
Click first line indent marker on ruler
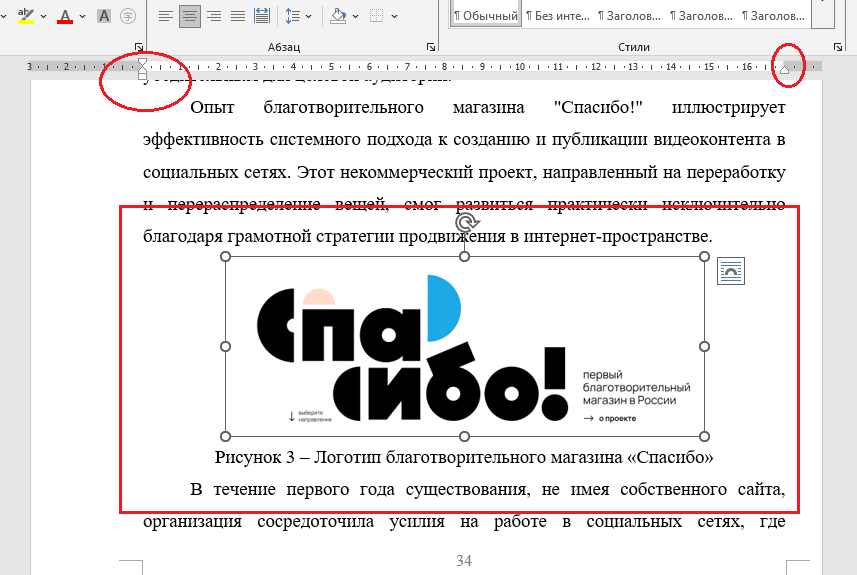142,62
